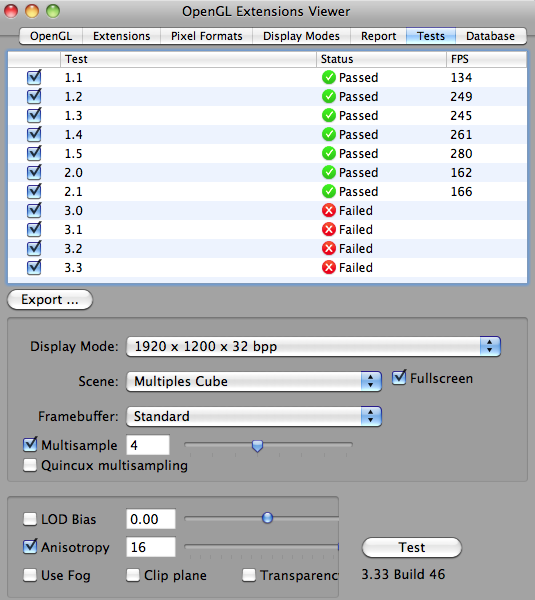Click the LOD Bias value field

pos(151,519)
